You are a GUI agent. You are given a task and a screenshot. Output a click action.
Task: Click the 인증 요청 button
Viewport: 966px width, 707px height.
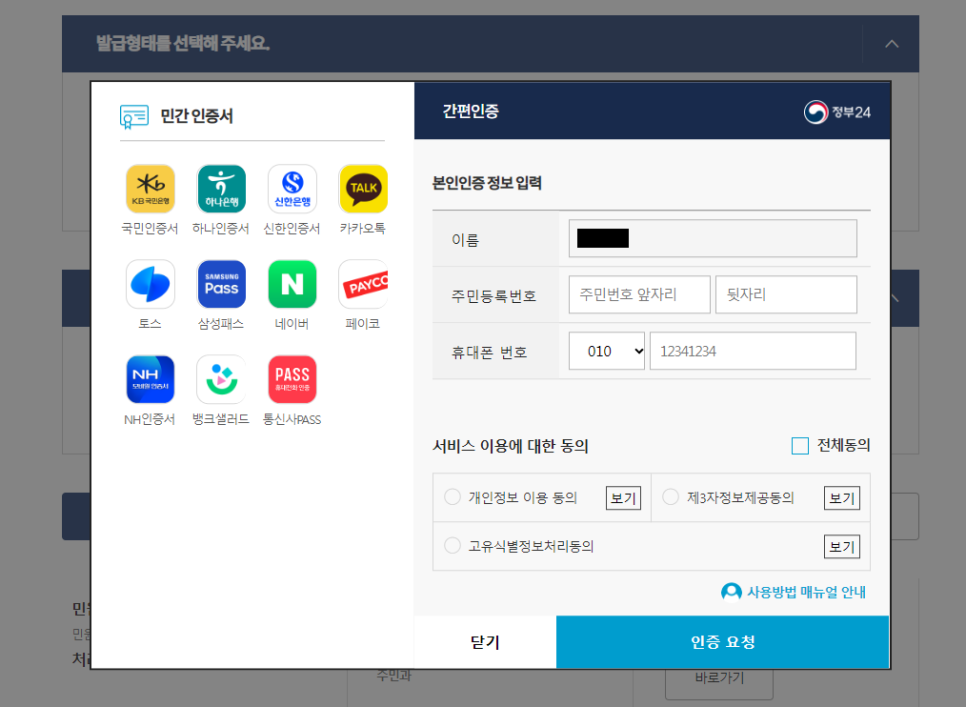(x=723, y=642)
